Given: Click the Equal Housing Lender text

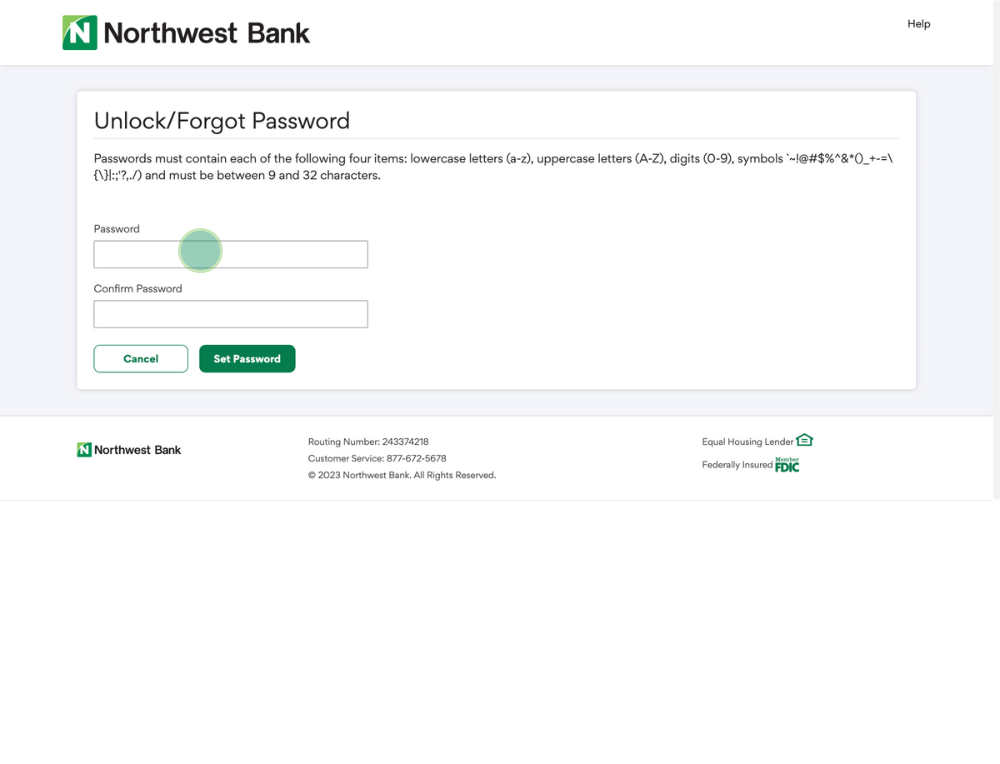Looking at the screenshot, I should pos(747,442).
